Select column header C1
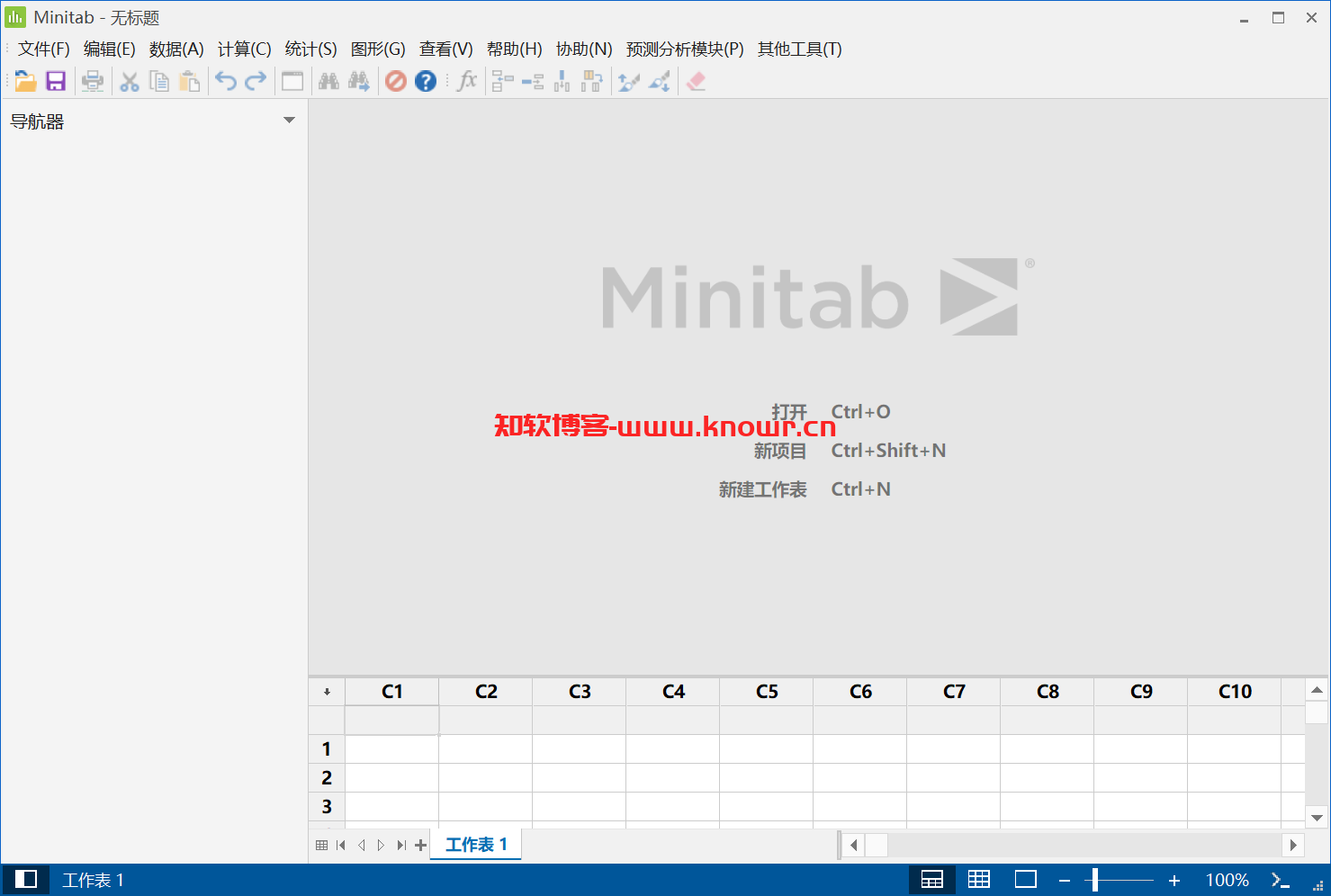 [392, 691]
